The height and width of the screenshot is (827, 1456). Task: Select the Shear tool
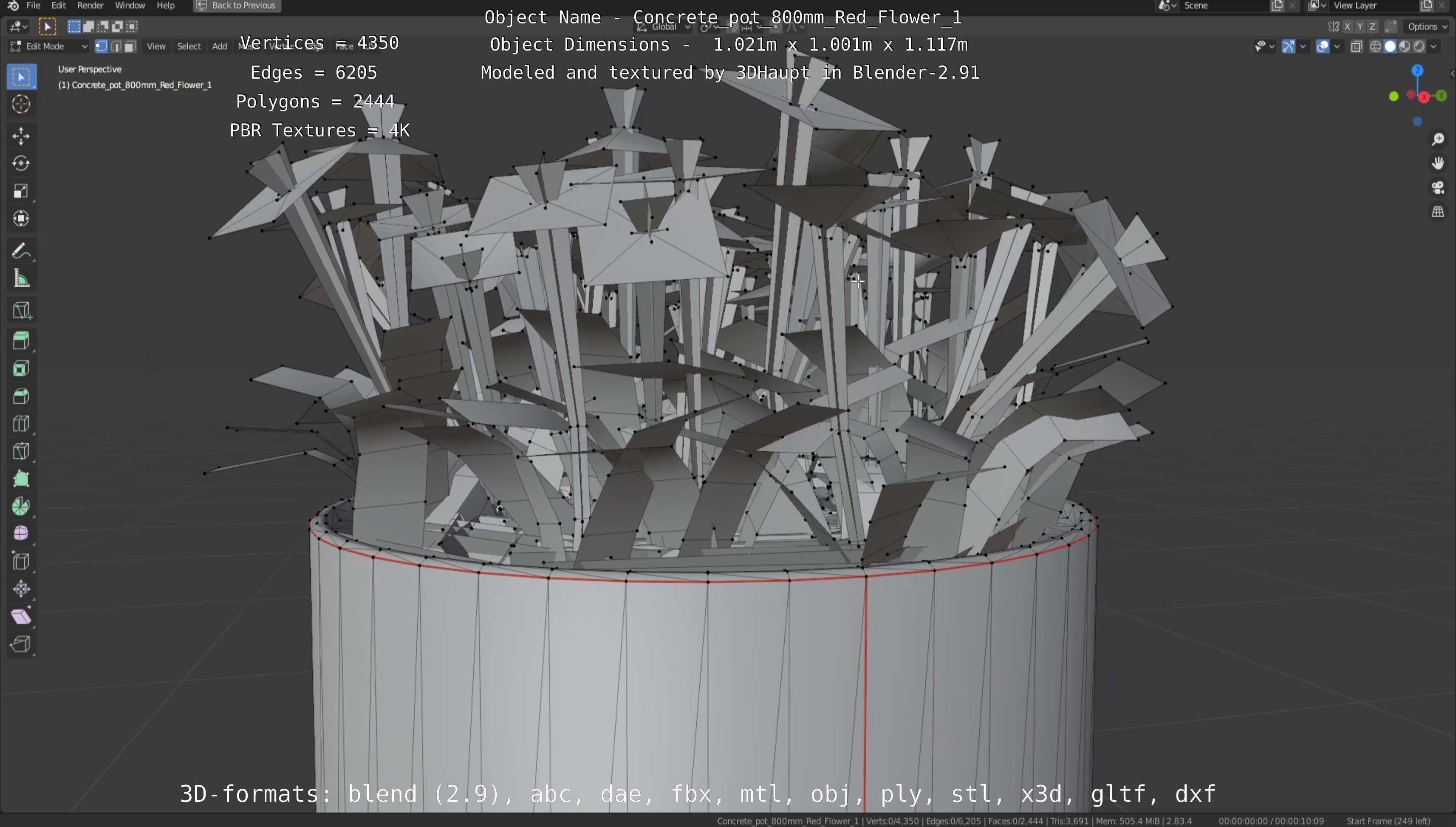22,617
